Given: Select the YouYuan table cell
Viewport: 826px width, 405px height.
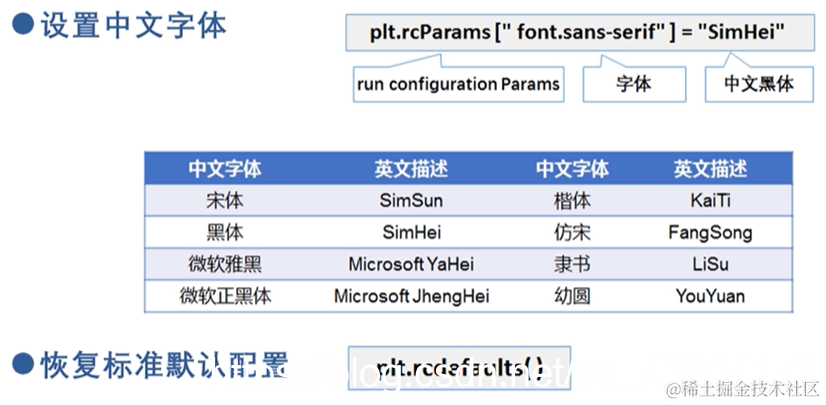Looking at the screenshot, I should tap(711, 296).
